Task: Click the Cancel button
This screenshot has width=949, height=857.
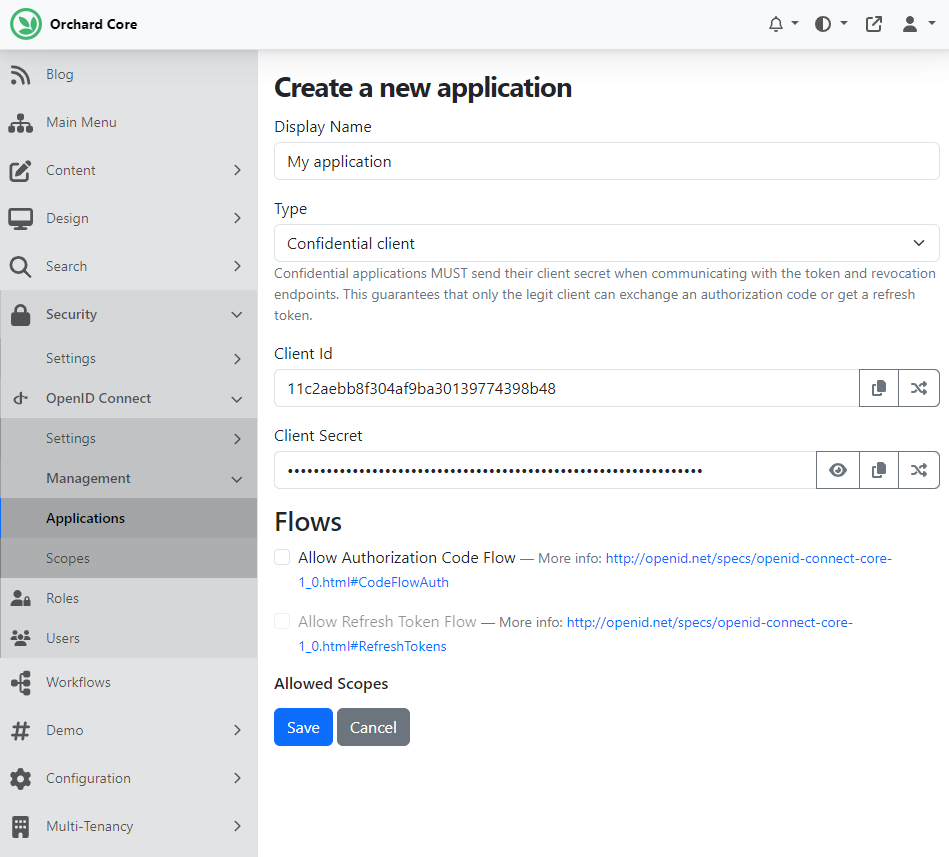Action: [x=373, y=727]
